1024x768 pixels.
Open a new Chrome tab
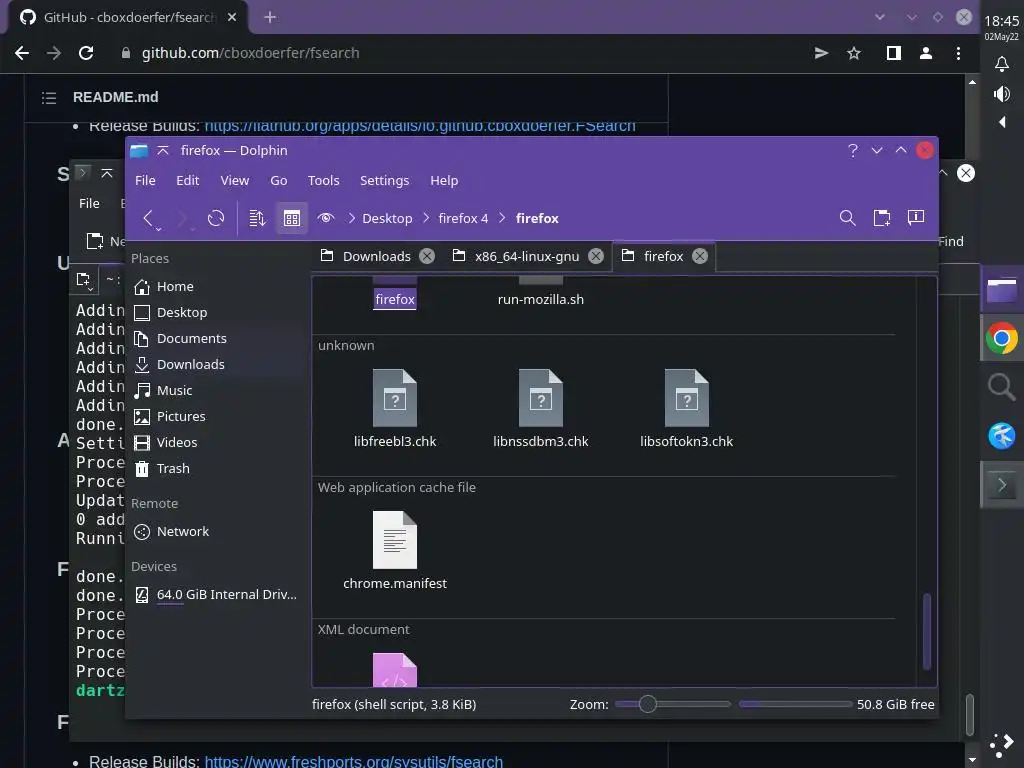tap(270, 18)
